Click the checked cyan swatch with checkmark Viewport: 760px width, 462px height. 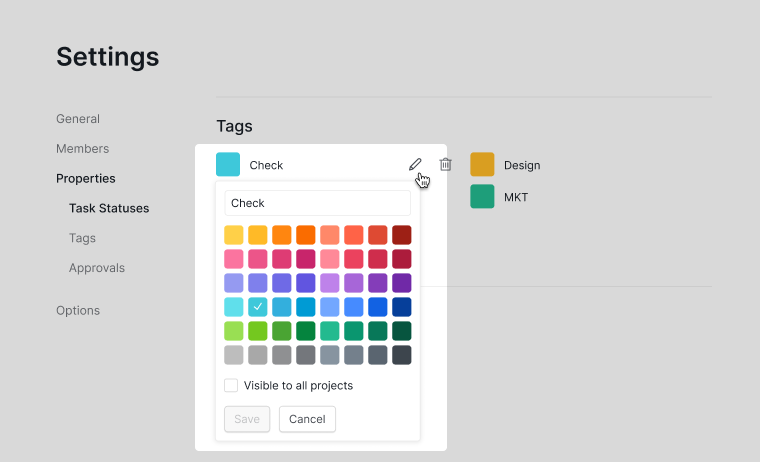[258, 307]
